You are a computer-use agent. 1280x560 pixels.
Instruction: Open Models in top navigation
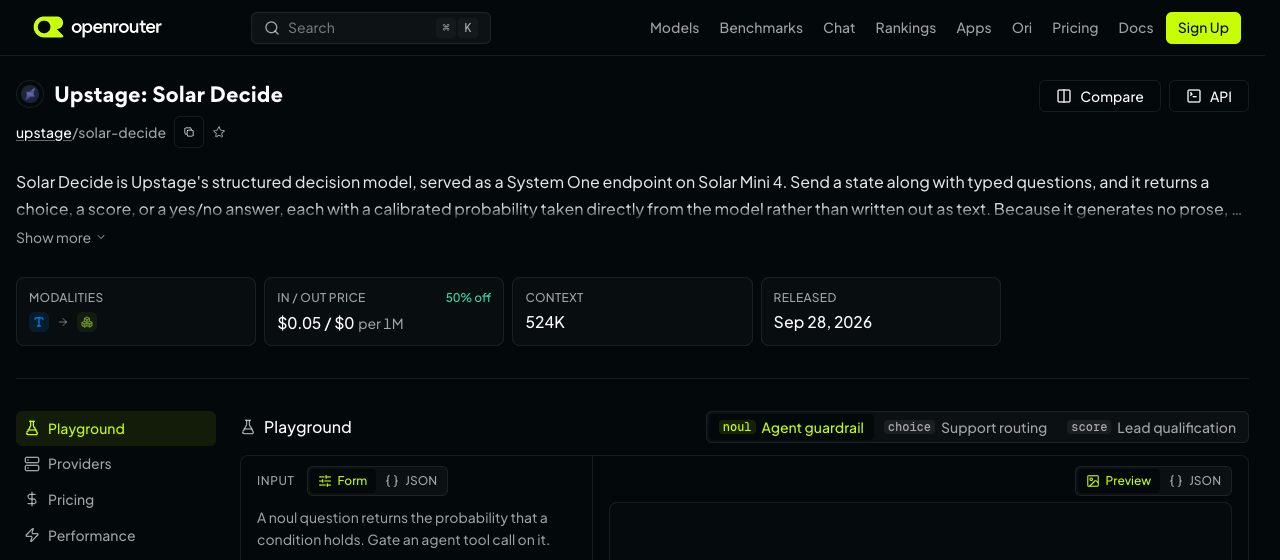click(x=674, y=28)
